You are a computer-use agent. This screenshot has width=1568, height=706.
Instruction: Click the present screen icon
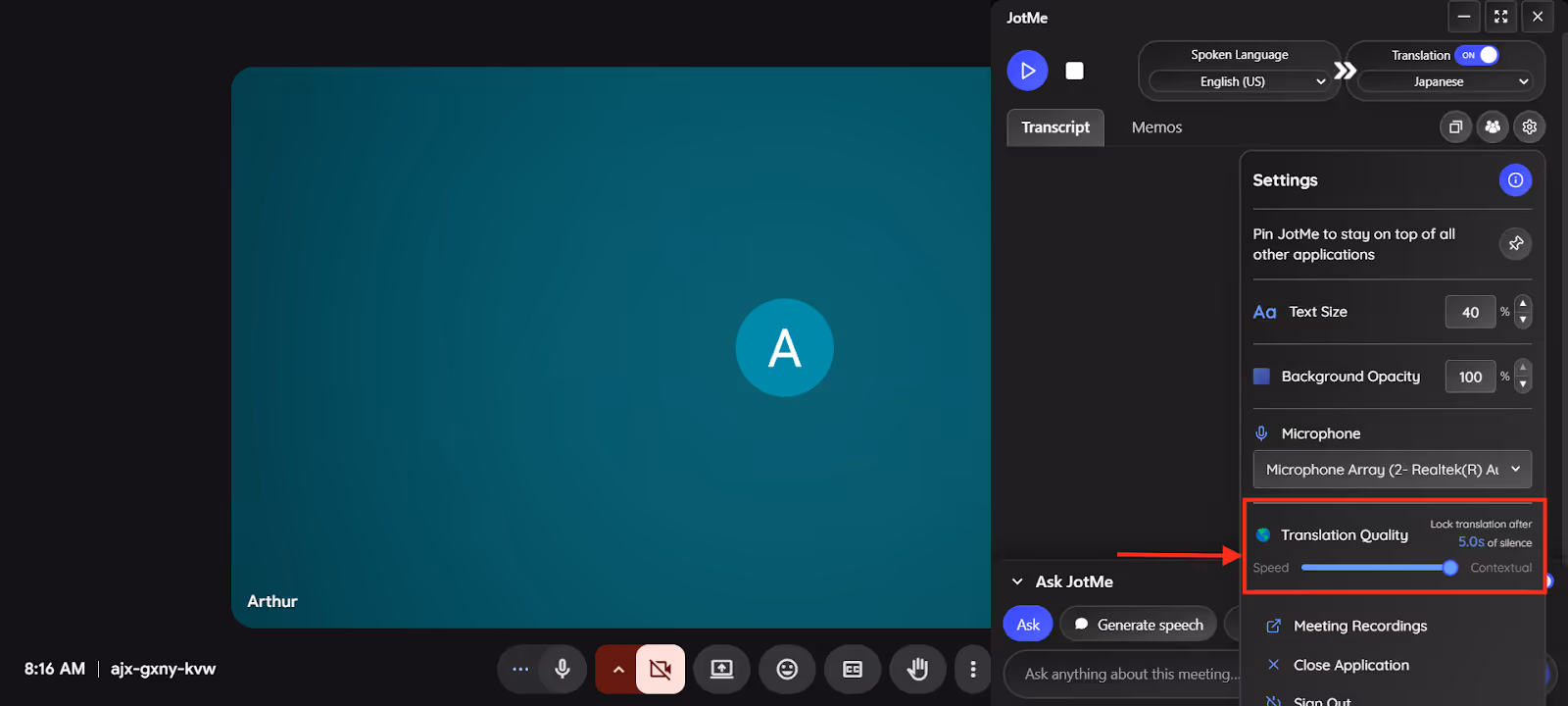[722, 669]
